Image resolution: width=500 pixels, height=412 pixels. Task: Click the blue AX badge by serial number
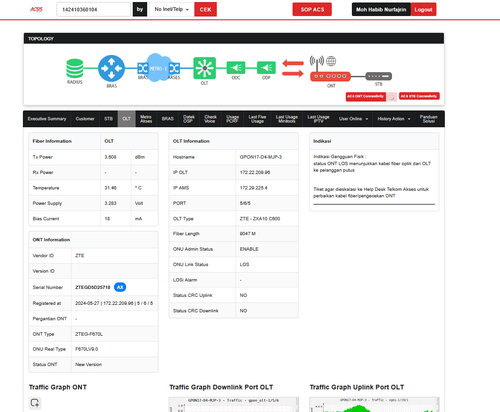click(x=120, y=287)
